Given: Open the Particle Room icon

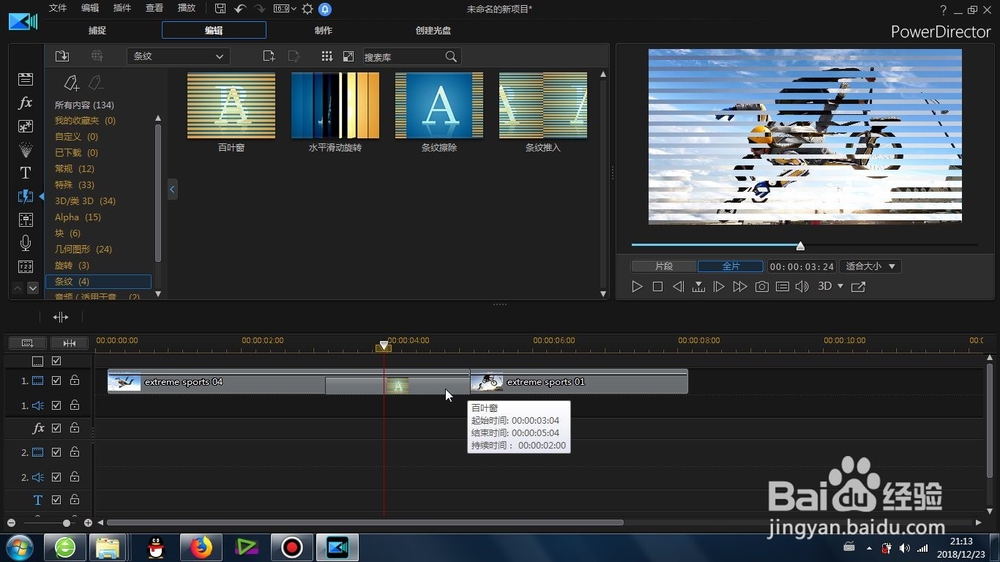Looking at the screenshot, I should [x=26, y=150].
